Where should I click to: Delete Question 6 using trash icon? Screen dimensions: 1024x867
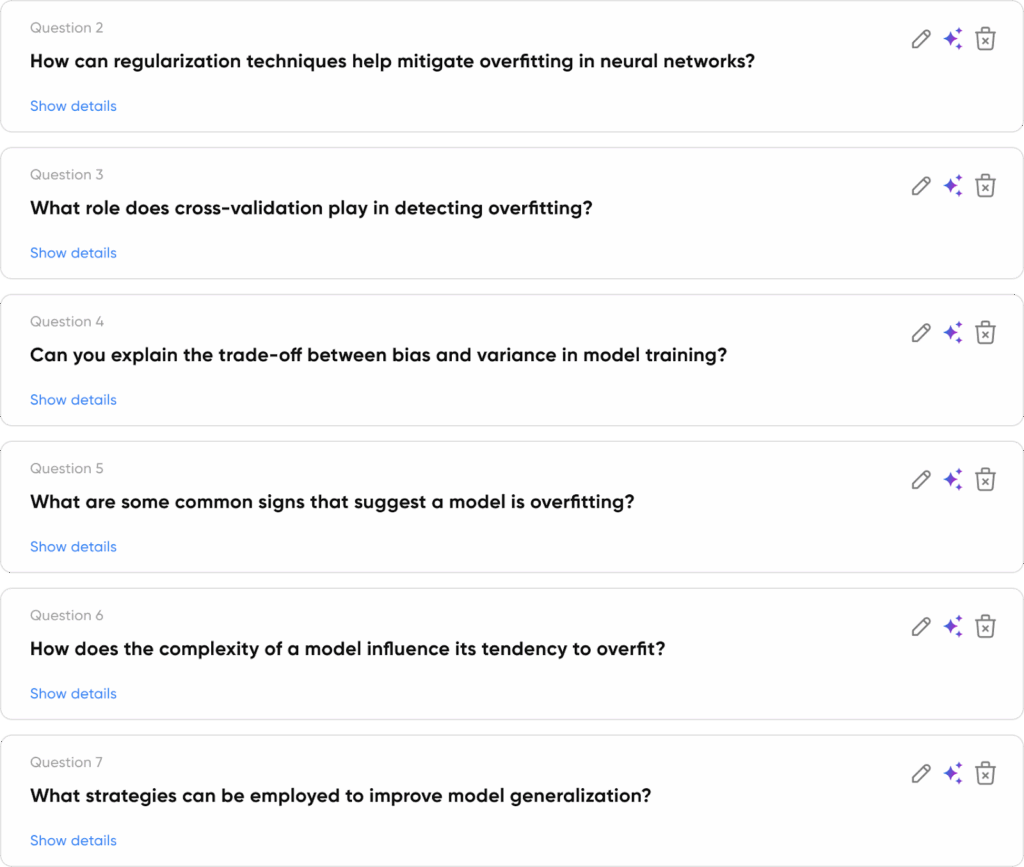[x=985, y=627]
